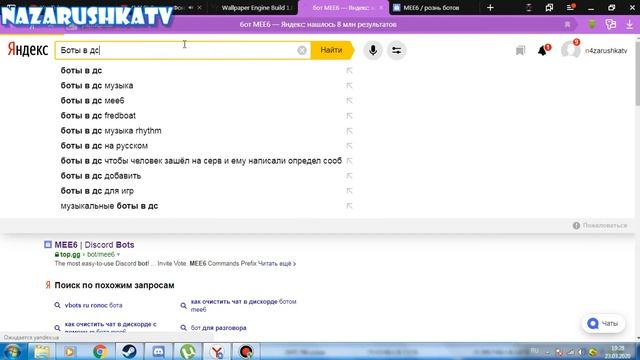Open the 'MEE6 | Discord Bots' result

tap(94, 245)
